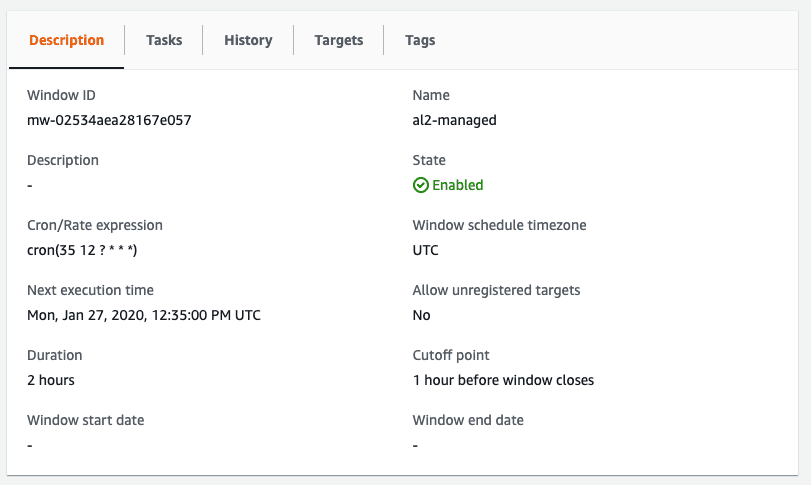Click the Allow unregistered targets No value

tap(422, 315)
